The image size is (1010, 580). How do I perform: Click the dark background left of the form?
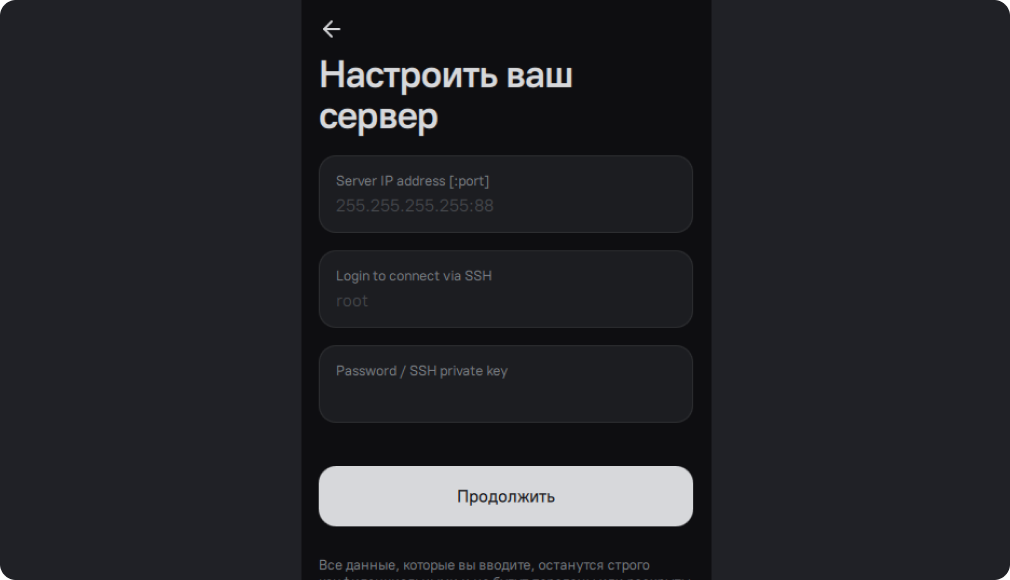pyautogui.click(x=151, y=290)
